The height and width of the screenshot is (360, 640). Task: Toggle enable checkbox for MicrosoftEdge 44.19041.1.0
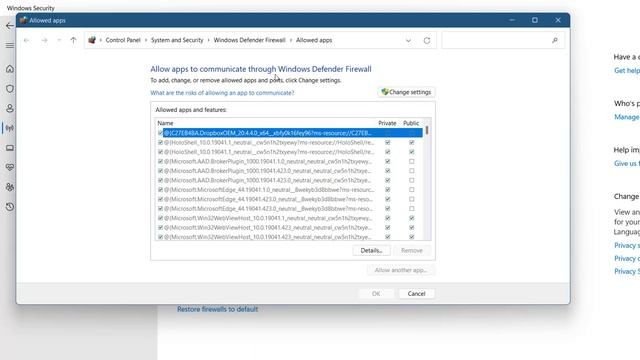click(x=160, y=190)
